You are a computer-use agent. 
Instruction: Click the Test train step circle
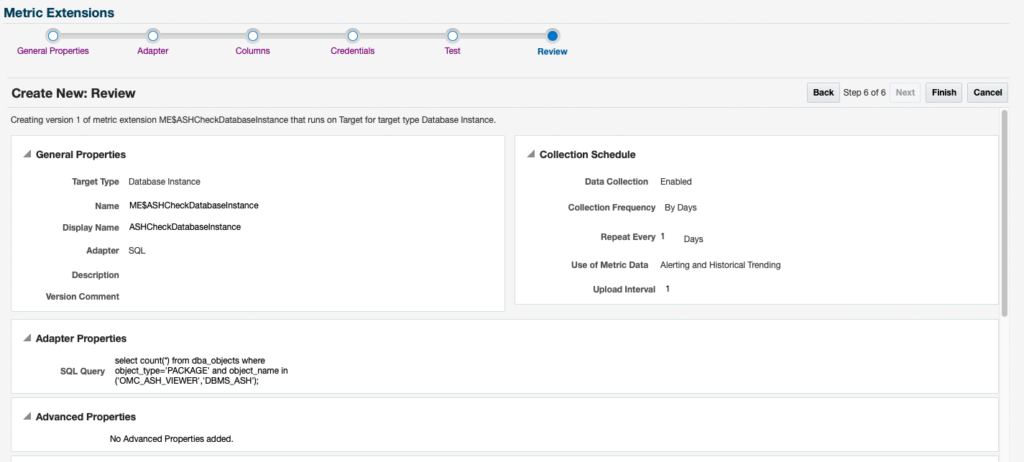pyautogui.click(x=453, y=36)
